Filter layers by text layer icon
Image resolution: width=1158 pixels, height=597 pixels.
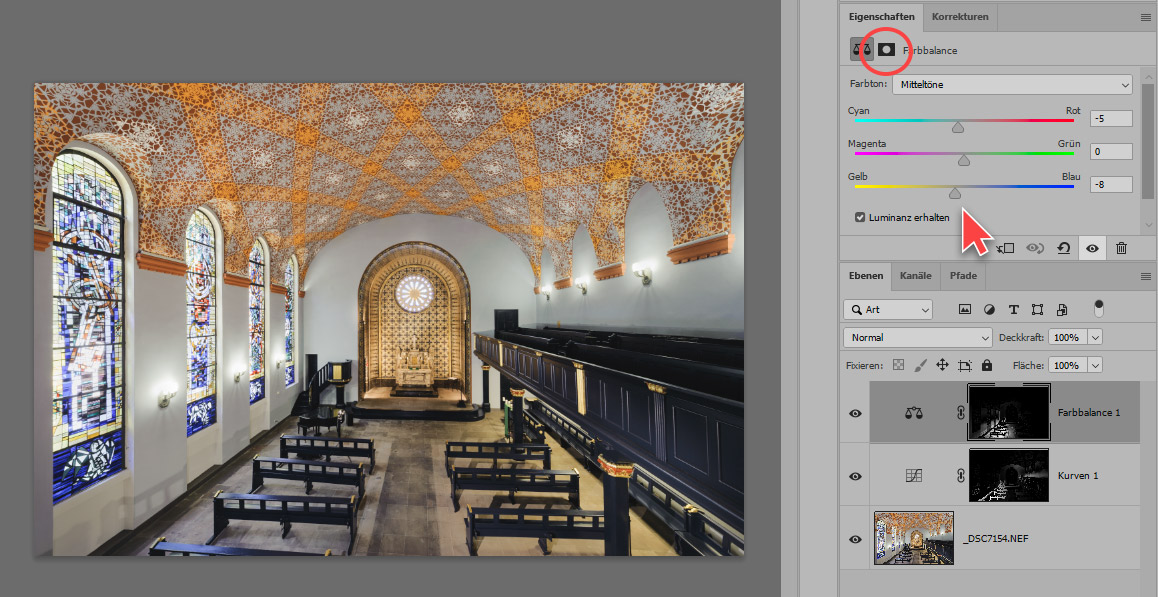click(1013, 310)
